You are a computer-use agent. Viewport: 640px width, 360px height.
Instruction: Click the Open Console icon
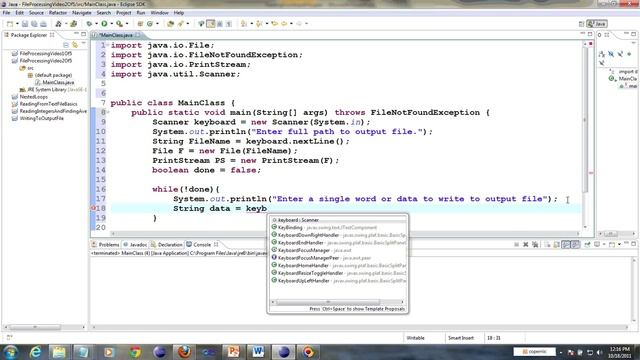tap(612, 244)
